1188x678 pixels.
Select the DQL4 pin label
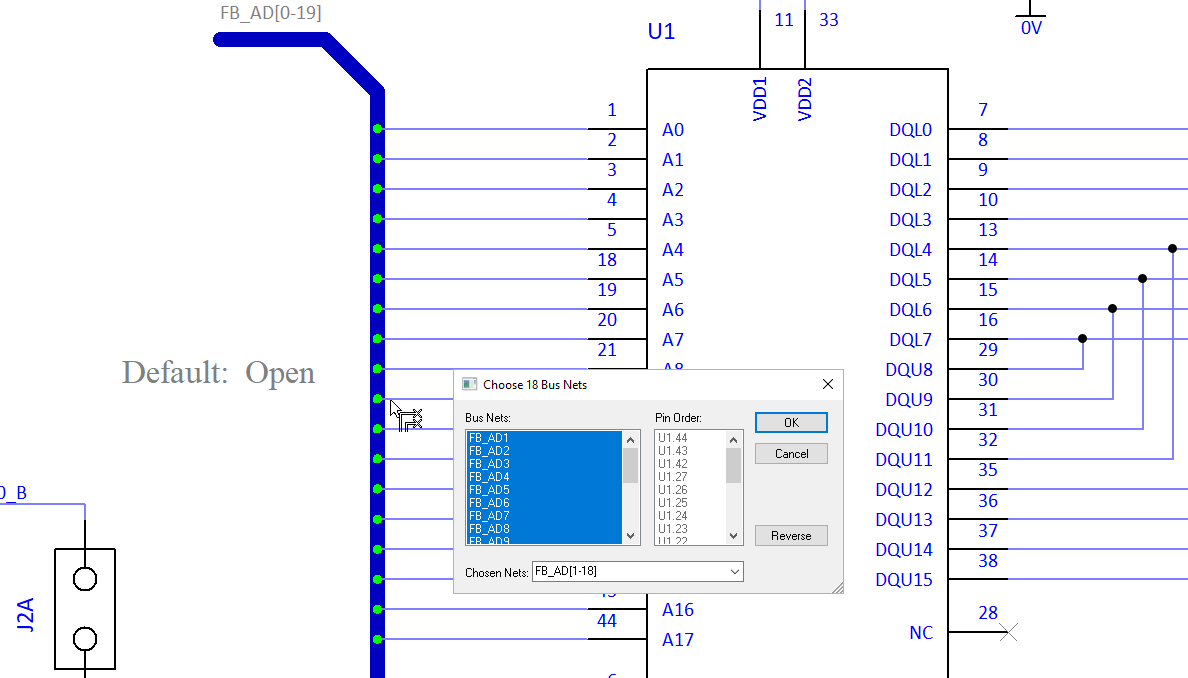coord(910,249)
